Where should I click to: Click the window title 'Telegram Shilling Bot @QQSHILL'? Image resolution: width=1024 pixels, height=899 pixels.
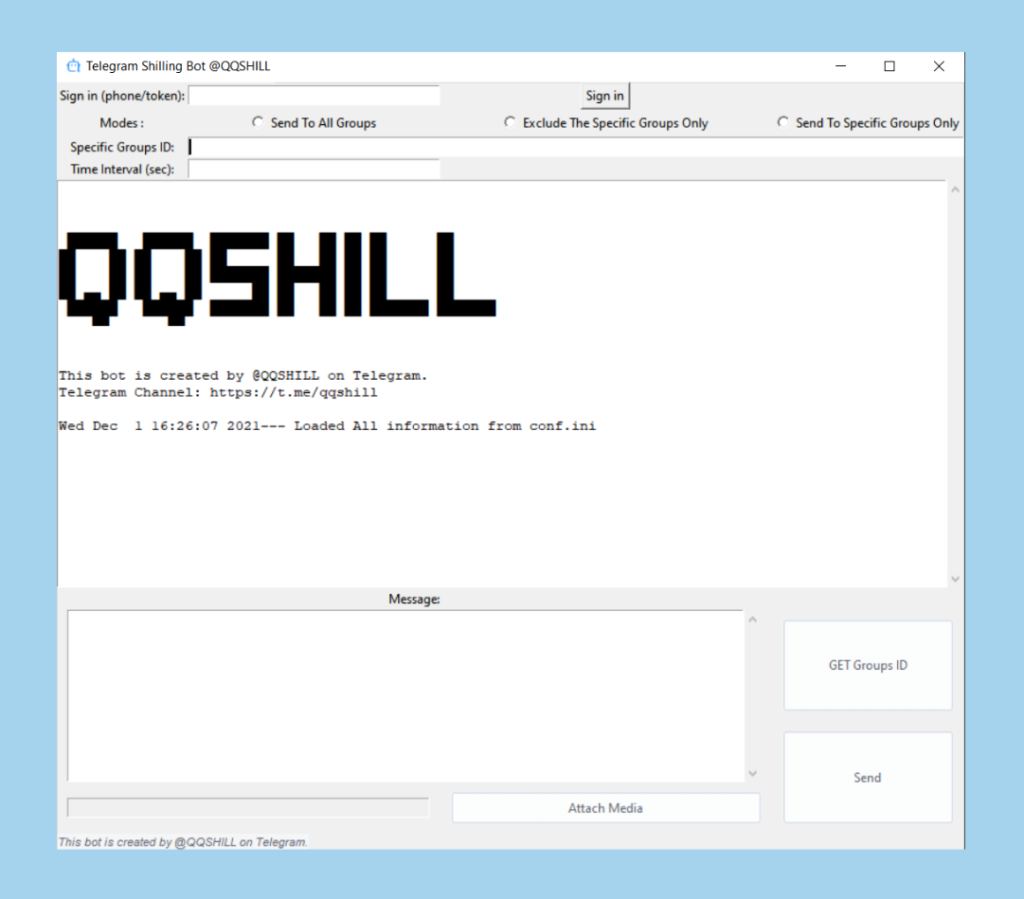click(178, 66)
